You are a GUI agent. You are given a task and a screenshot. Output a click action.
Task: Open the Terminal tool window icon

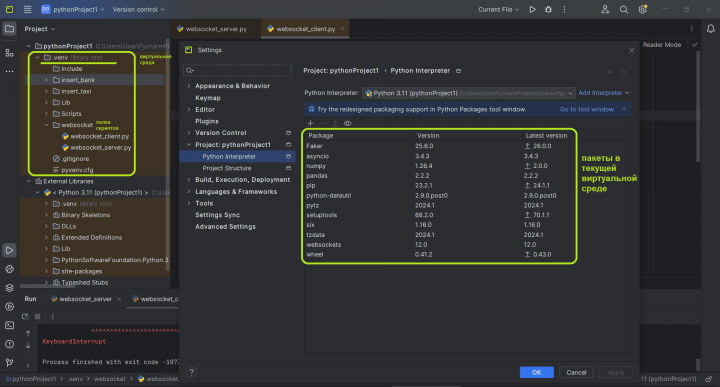[9, 325]
